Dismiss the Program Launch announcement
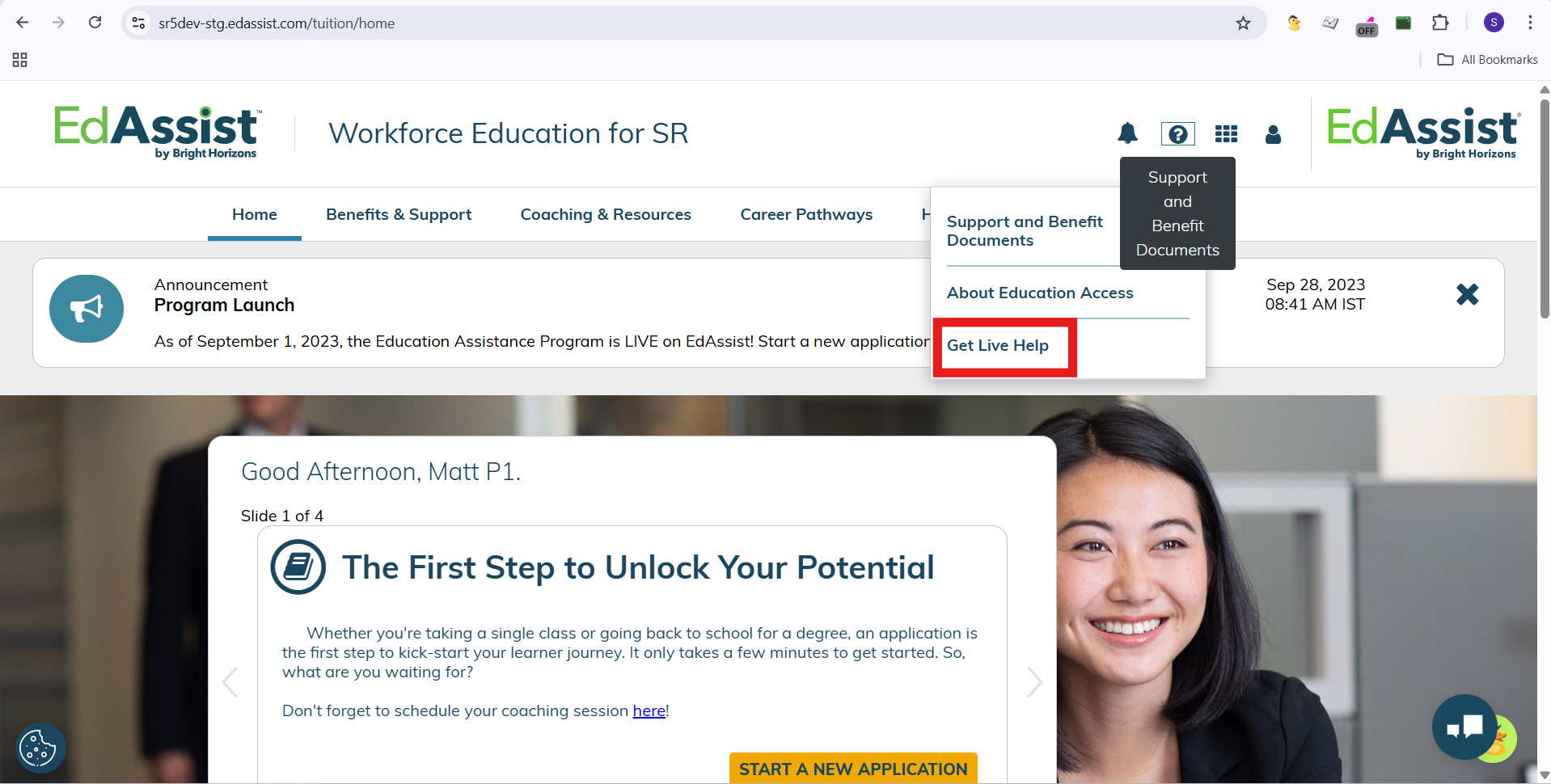This screenshot has height=784, width=1551. [x=1467, y=294]
